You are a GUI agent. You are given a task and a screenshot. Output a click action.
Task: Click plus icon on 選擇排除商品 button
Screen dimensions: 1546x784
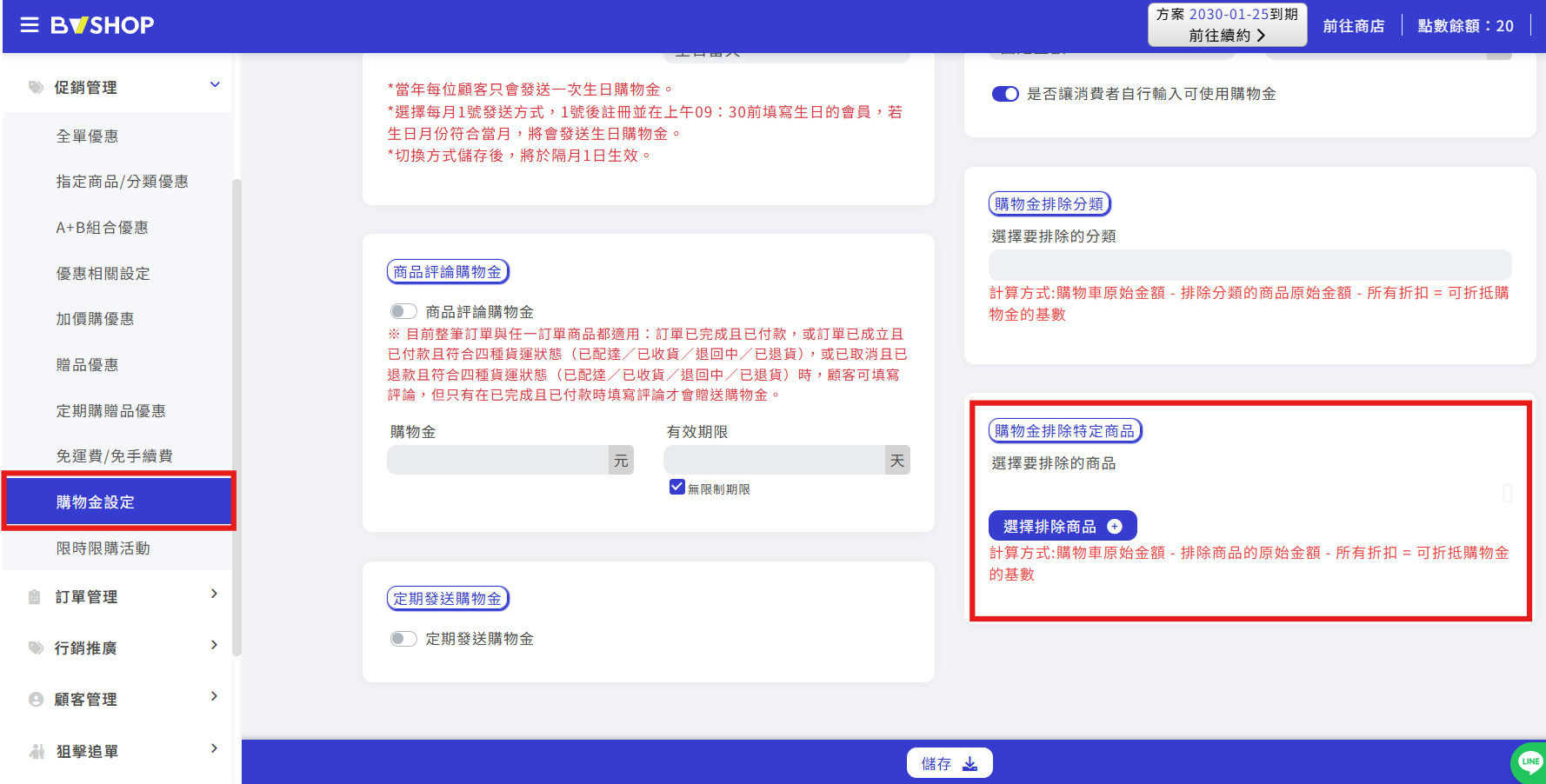tap(1115, 526)
